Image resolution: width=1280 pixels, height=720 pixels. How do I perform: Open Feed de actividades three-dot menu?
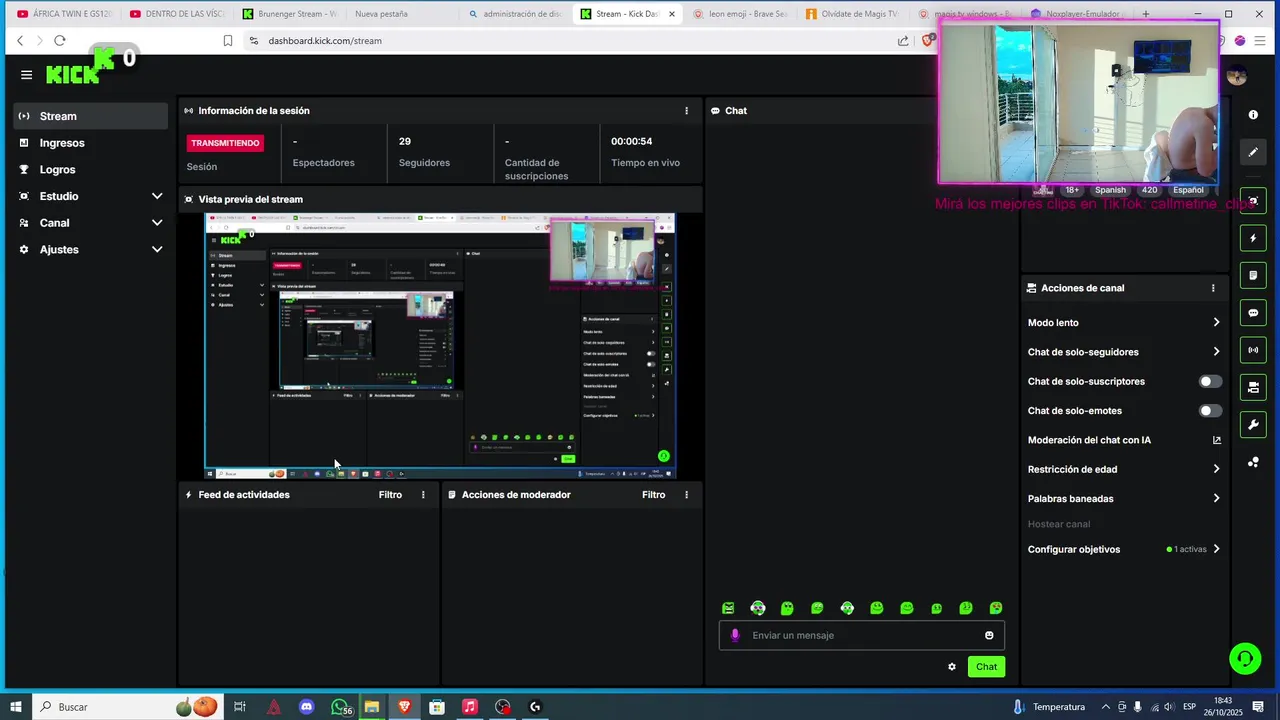(x=423, y=495)
